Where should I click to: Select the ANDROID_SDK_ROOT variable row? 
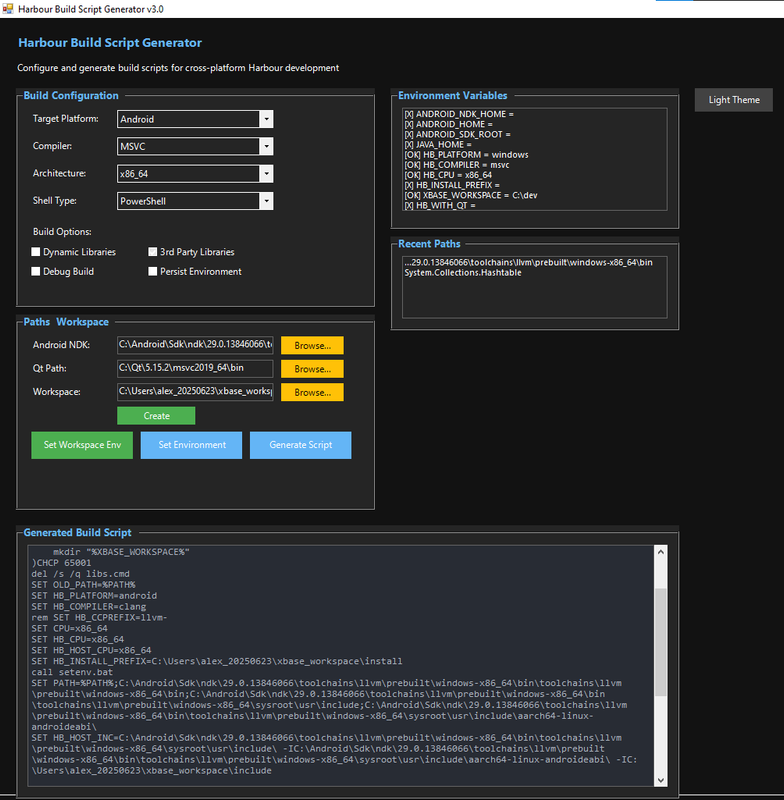tap(535, 135)
